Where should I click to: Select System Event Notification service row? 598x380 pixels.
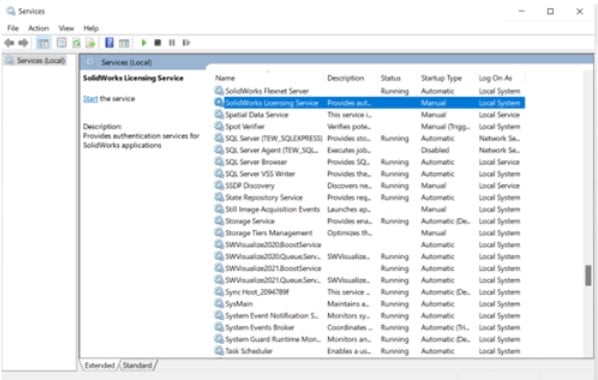tap(369, 316)
